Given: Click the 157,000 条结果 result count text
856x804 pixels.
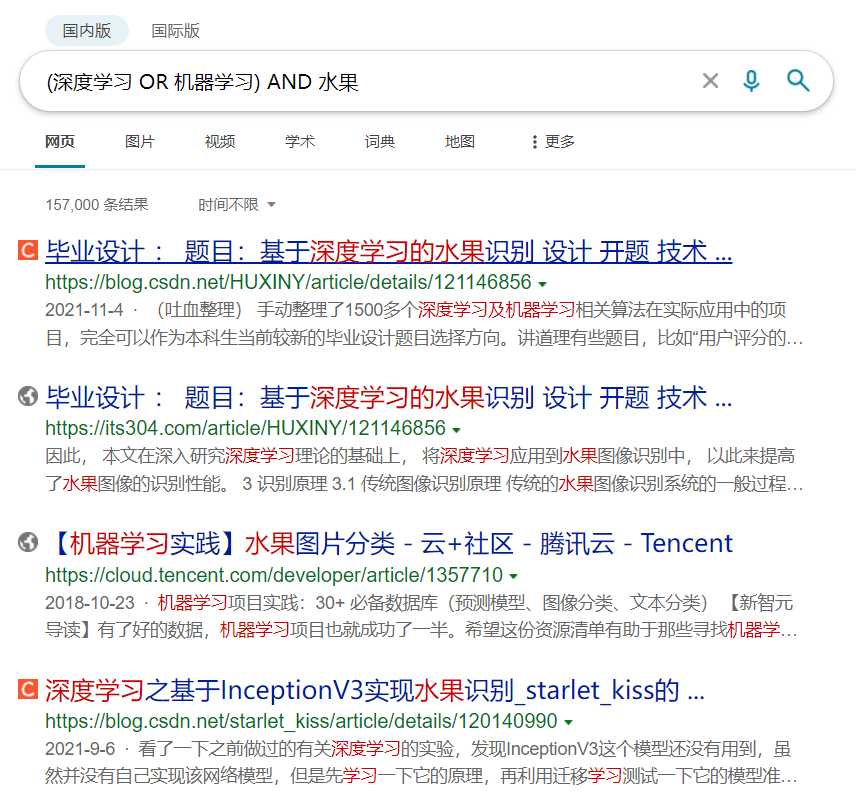Looking at the screenshot, I should (x=97, y=205).
